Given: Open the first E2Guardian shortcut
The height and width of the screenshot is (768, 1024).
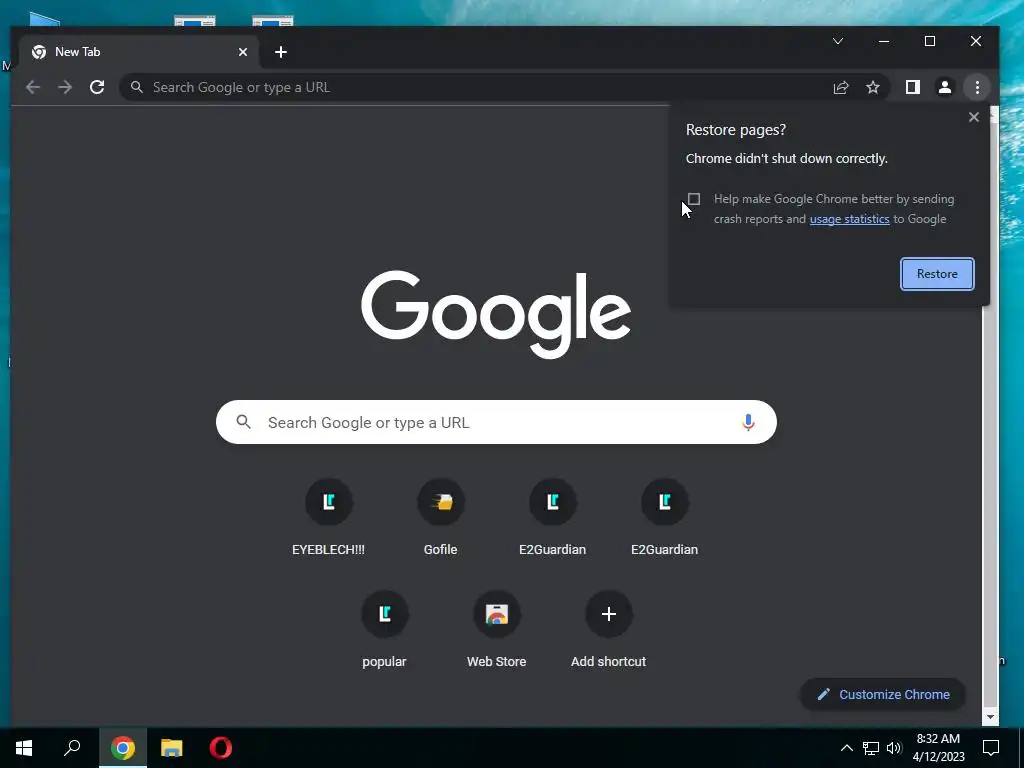Looking at the screenshot, I should pos(552,517).
